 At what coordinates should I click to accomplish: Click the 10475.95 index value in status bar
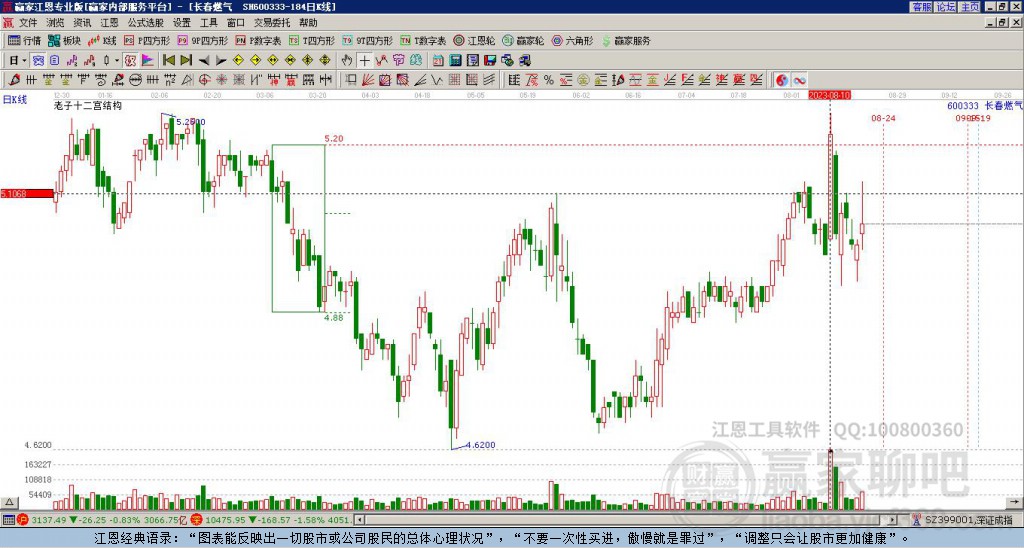click(x=223, y=520)
